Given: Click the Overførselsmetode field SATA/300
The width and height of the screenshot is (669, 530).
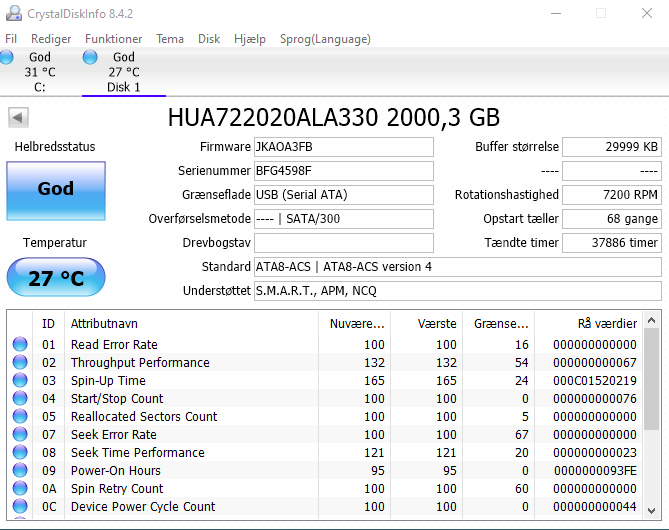Looking at the screenshot, I should pos(344,218).
